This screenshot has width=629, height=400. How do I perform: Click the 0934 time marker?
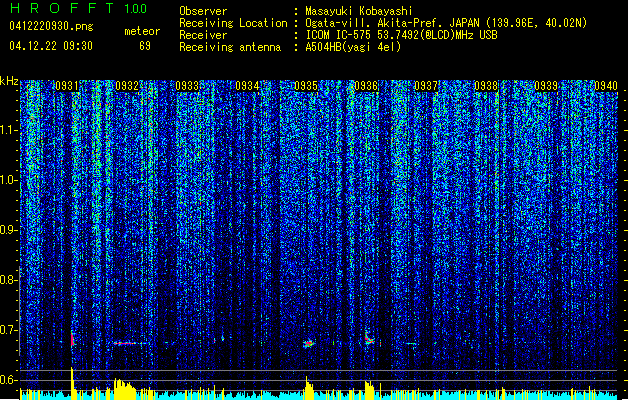tap(247, 86)
